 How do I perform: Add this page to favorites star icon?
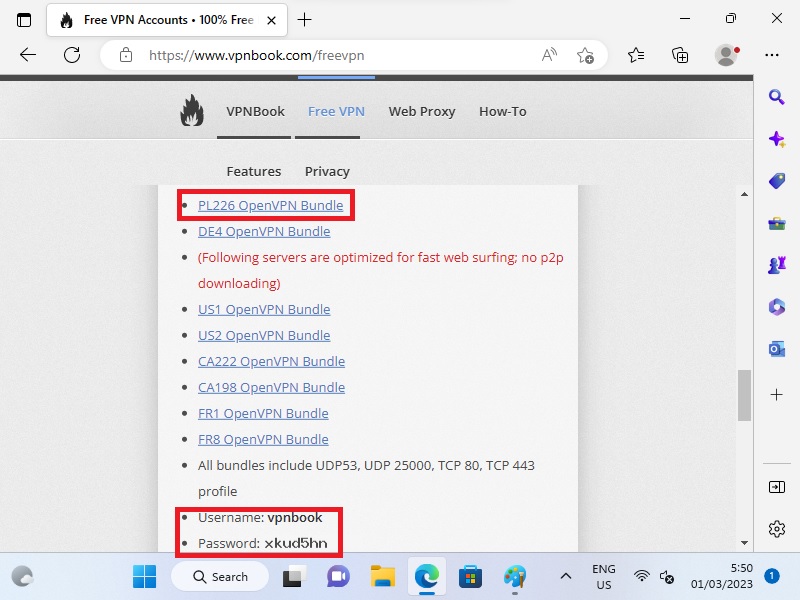coord(585,55)
